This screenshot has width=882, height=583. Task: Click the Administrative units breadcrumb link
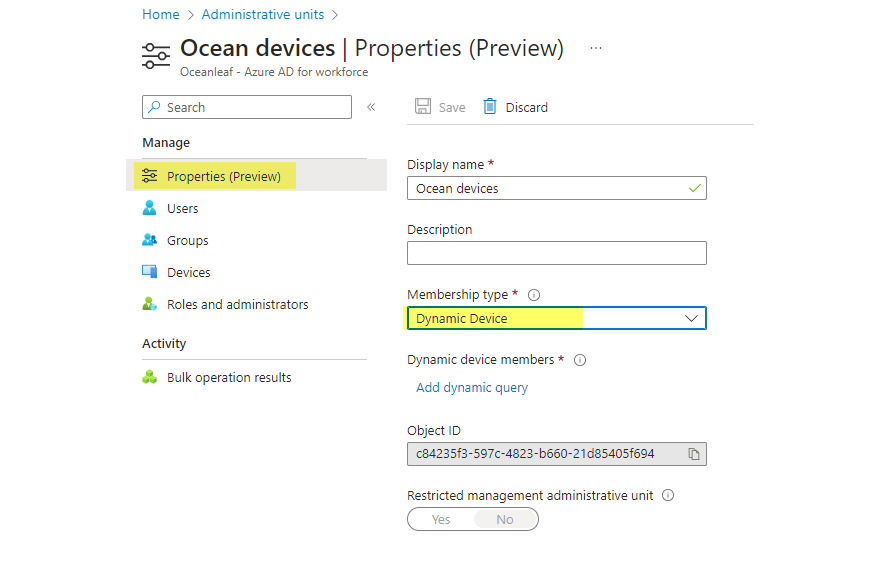[x=263, y=15]
